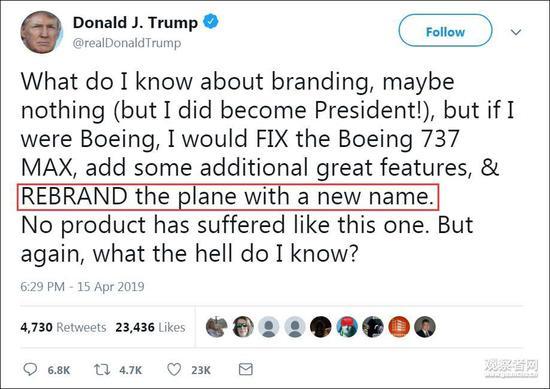Click the 23K like count
This screenshot has height=389, width=550.
pyautogui.click(x=201, y=370)
